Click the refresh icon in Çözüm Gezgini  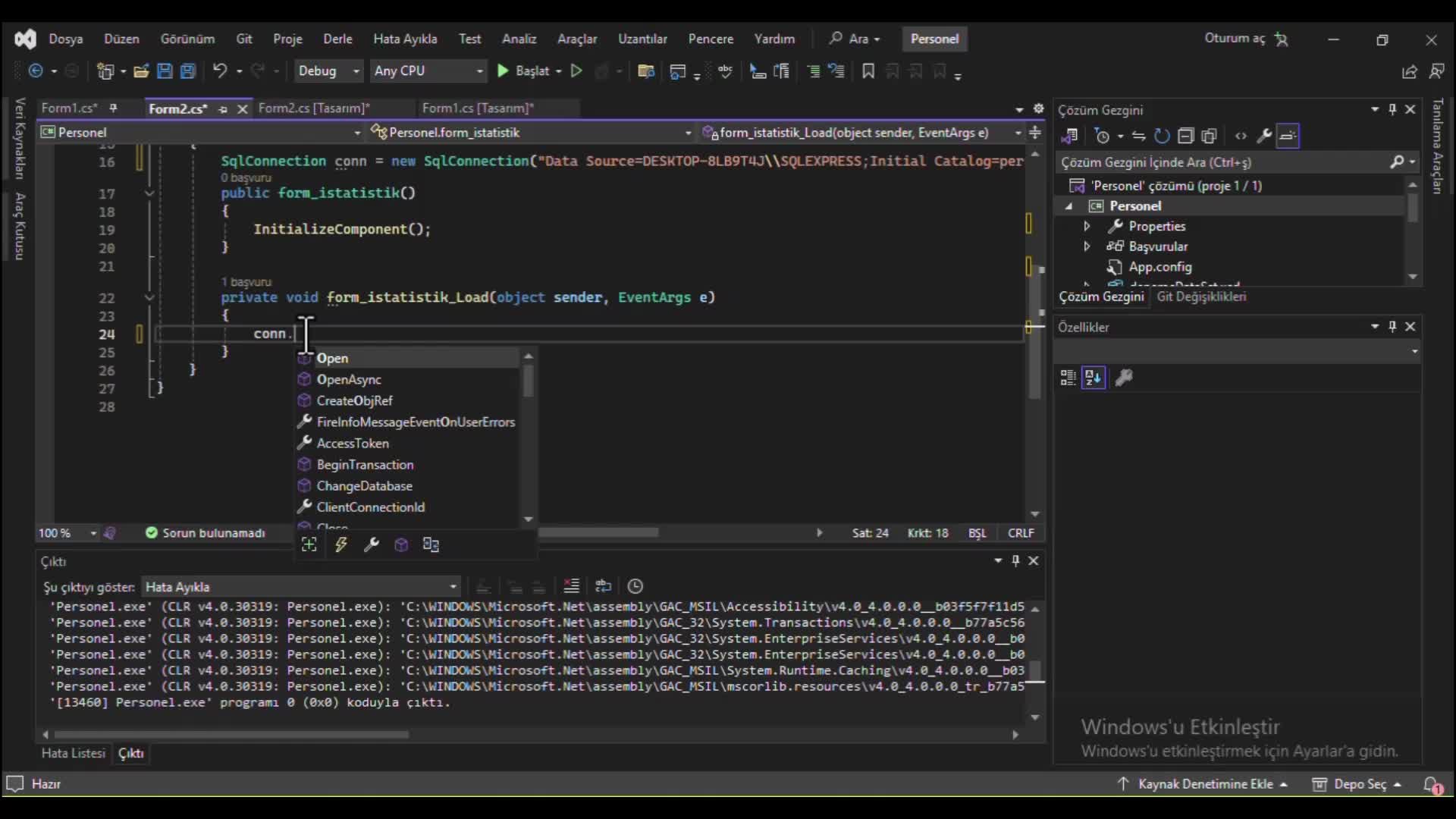tap(1162, 136)
